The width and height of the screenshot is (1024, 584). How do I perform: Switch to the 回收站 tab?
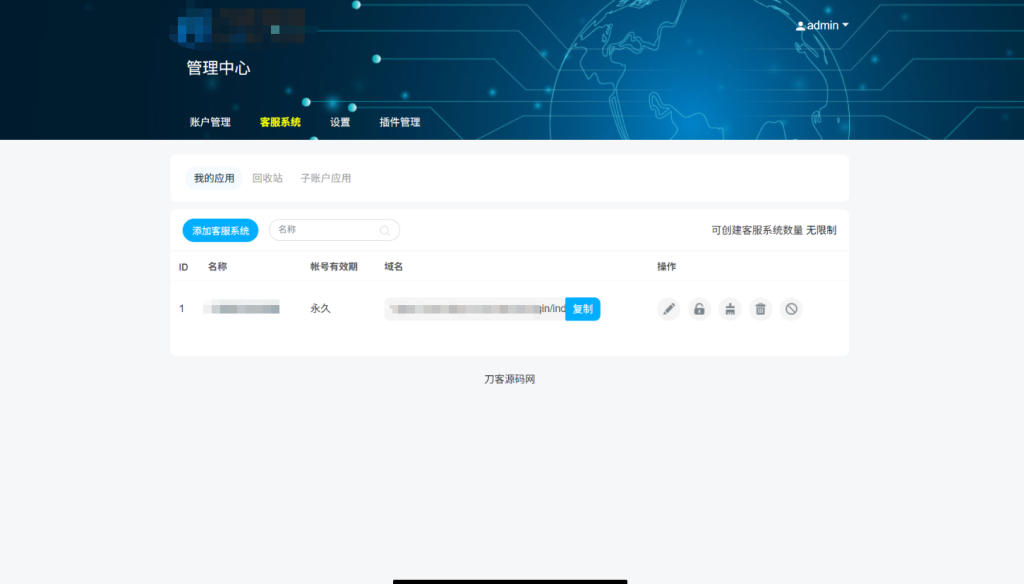270,177
